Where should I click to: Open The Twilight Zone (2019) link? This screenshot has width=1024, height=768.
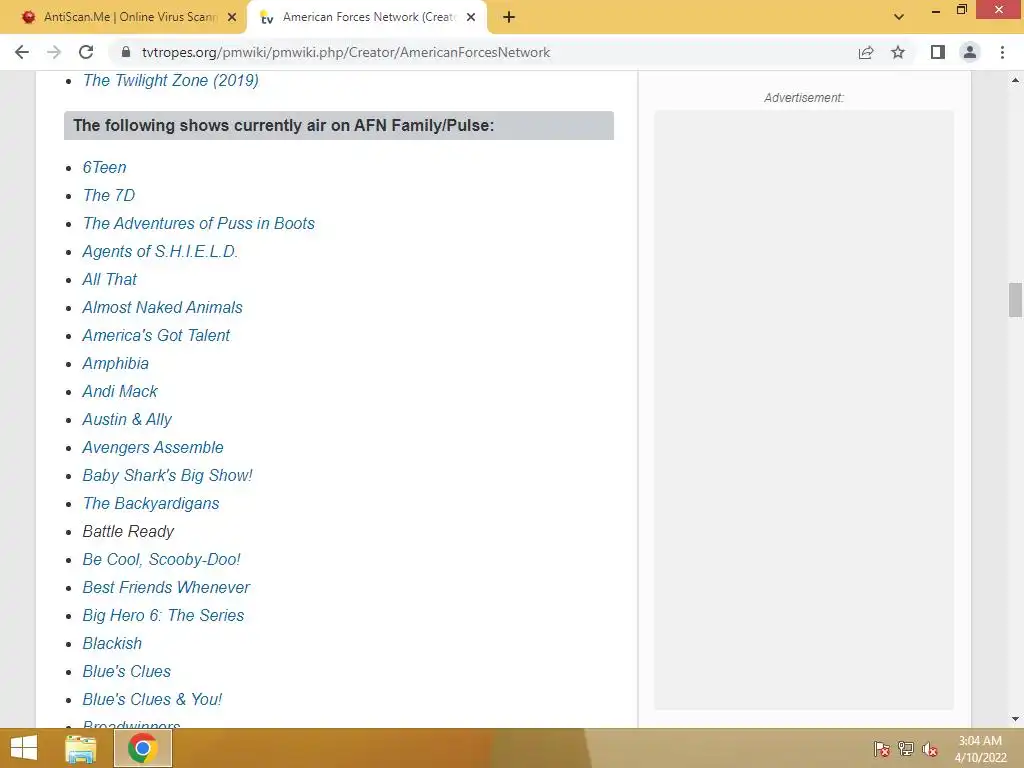(171, 80)
